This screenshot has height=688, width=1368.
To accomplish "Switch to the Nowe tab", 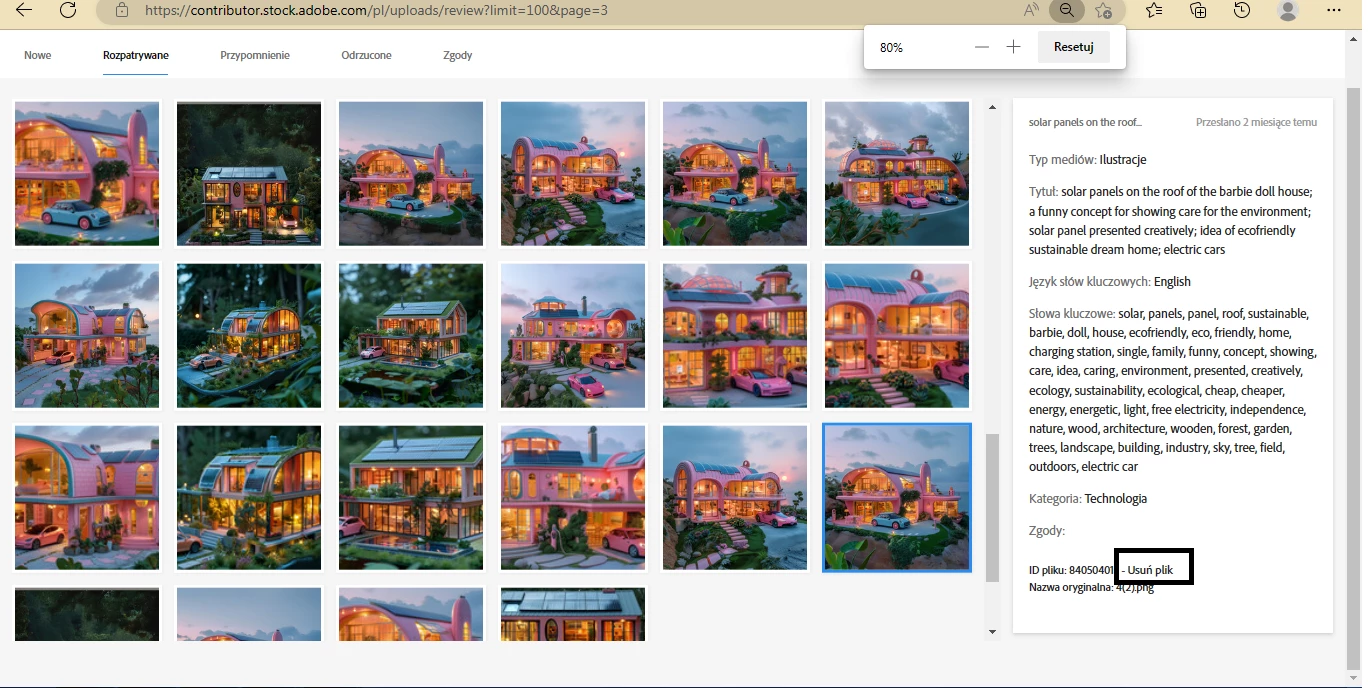I will tap(38, 55).
